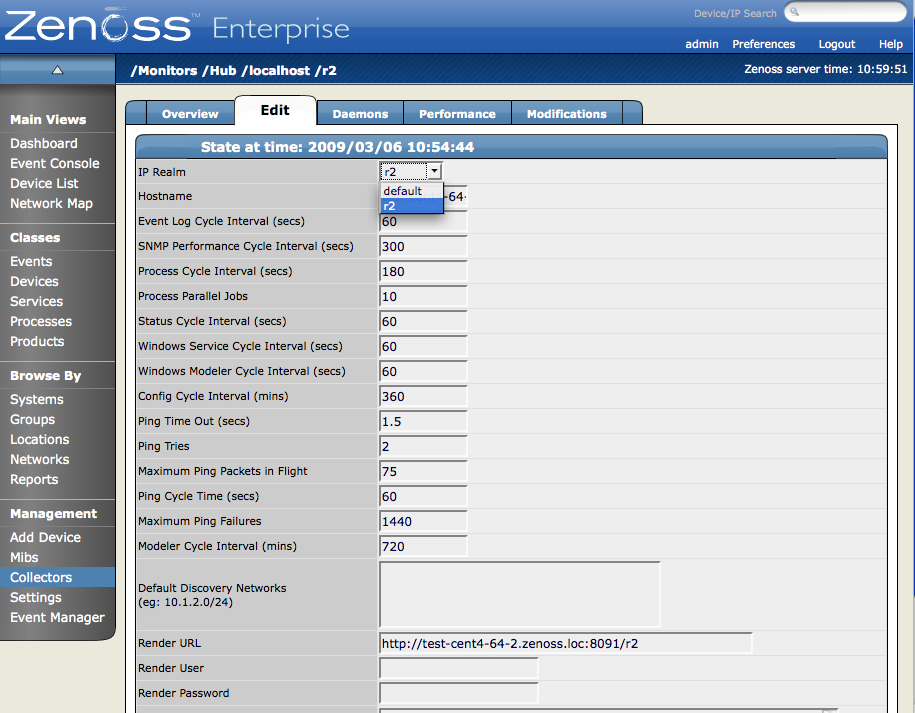This screenshot has width=915, height=713.
Task: Go to Hub breadcrumb
Action: pyautogui.click(x=219, y=71)
